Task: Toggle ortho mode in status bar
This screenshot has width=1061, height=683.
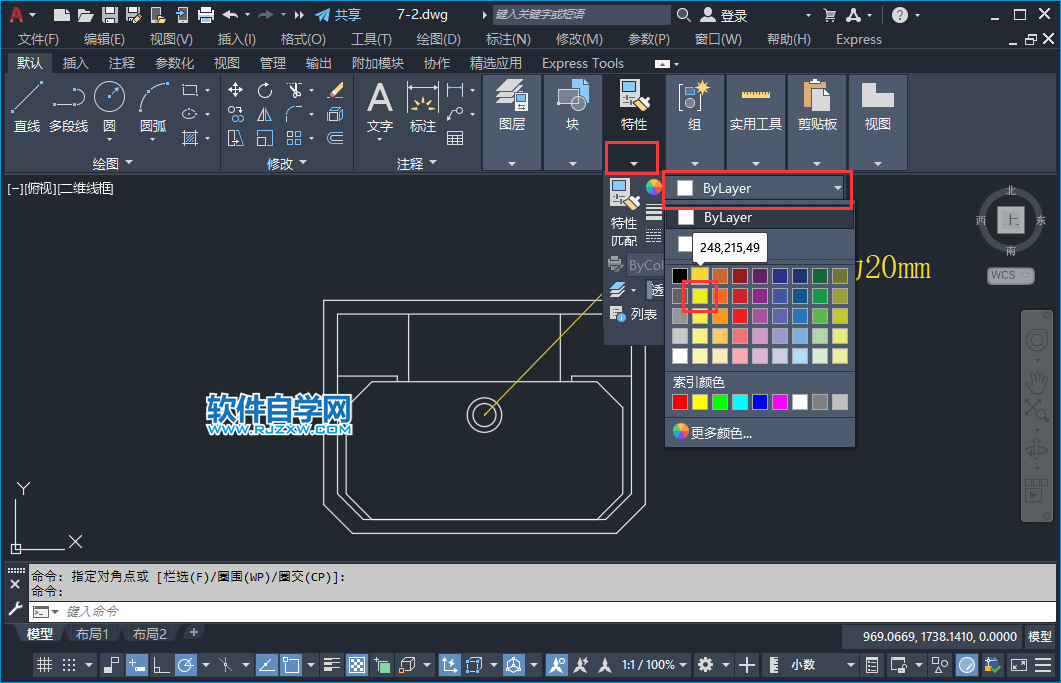Action: click(159, 665)
